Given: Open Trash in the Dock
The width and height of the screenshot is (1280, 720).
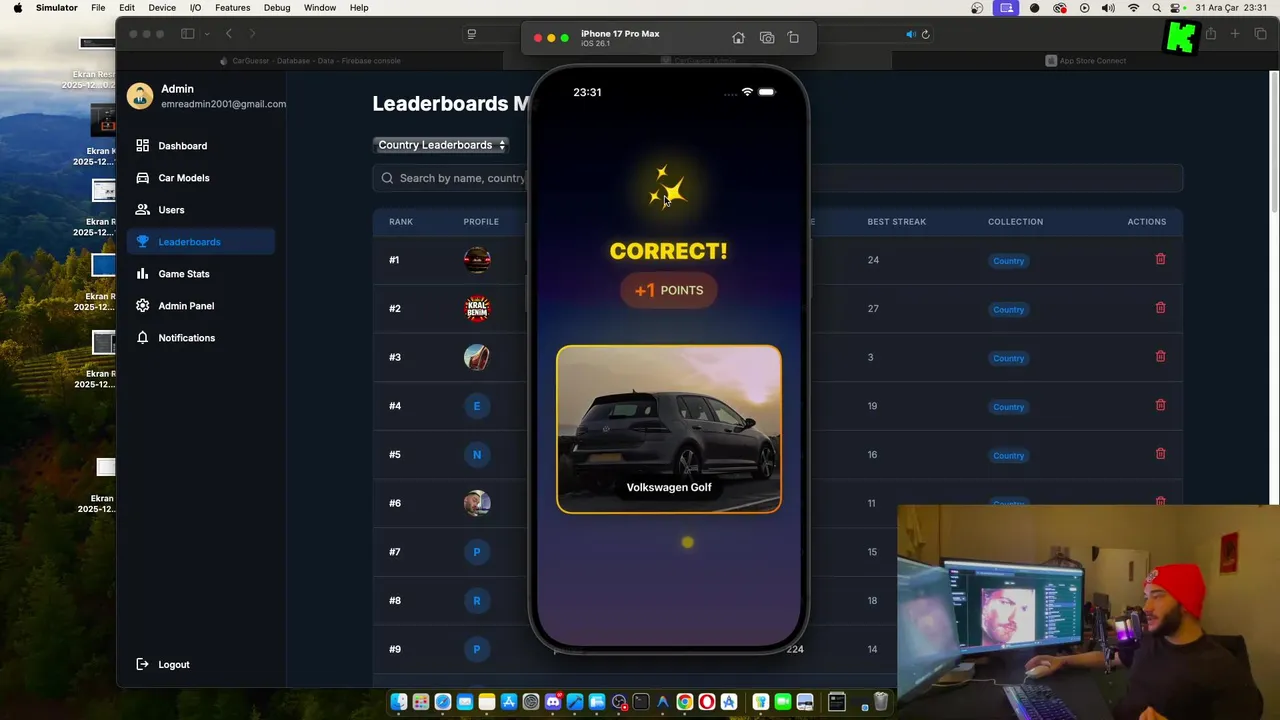Looking at the screenshot, I should (x=881, y=702).
